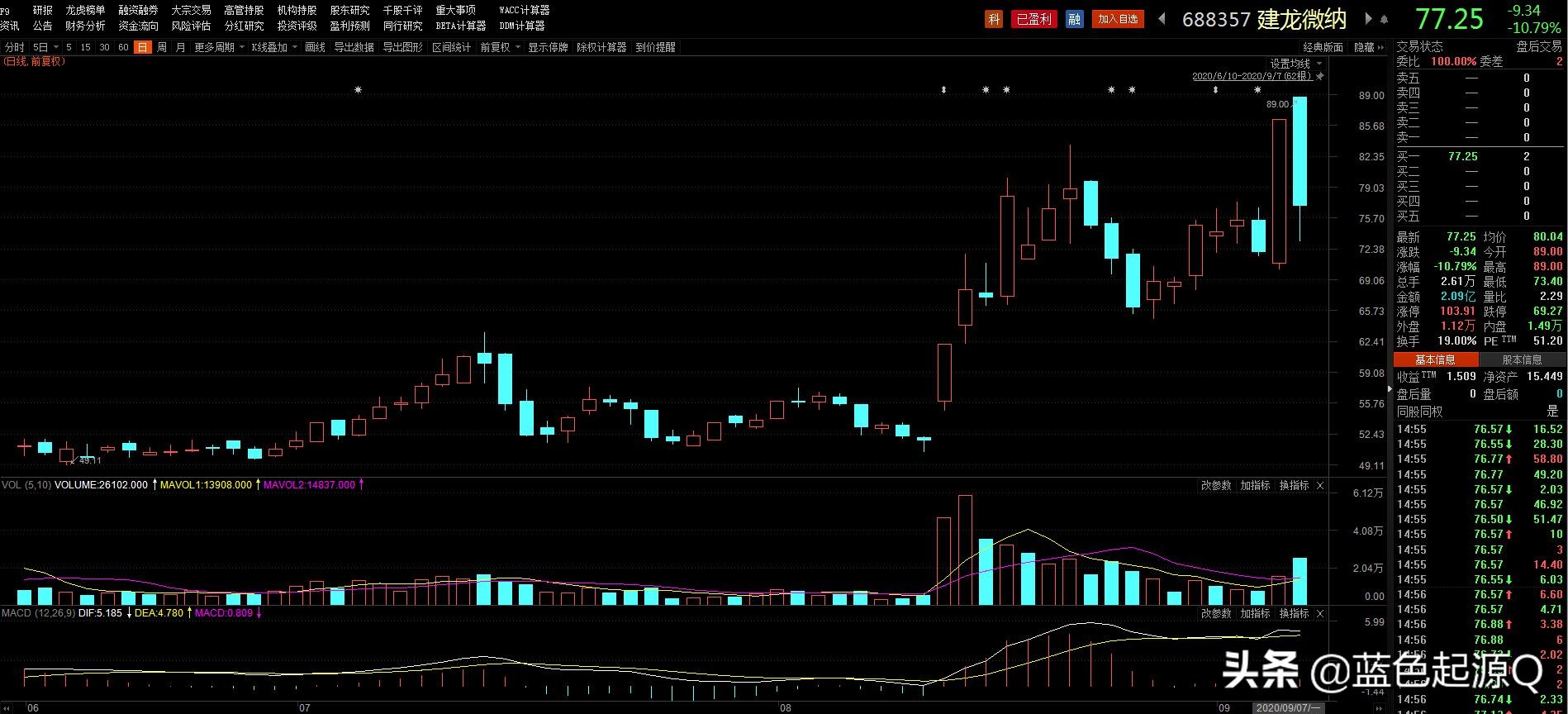
Task: Click the 涨停 limit-up price 103.91
Action: click(x=1457, y=312)
